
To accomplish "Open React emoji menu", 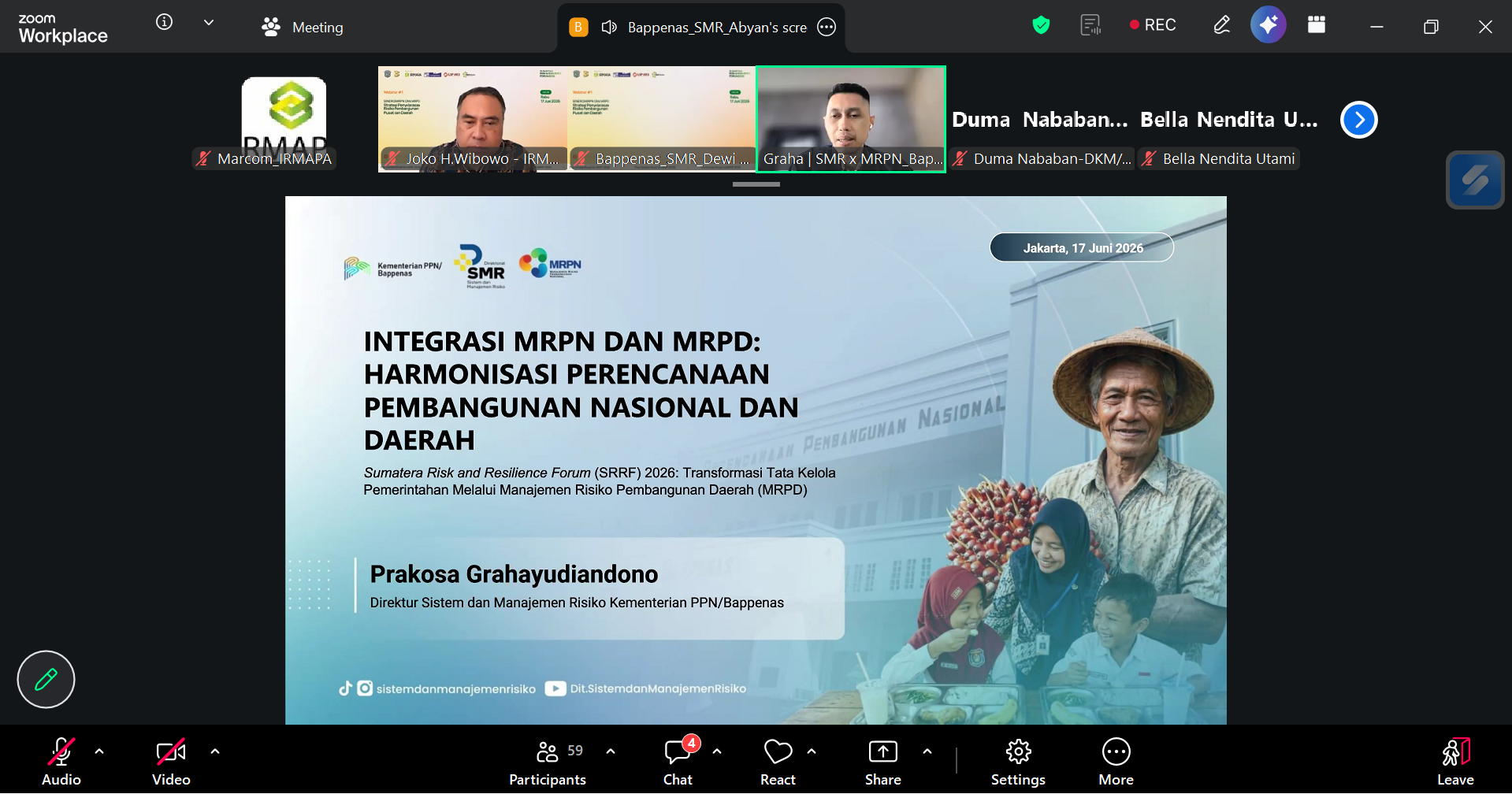I will 778,761.
